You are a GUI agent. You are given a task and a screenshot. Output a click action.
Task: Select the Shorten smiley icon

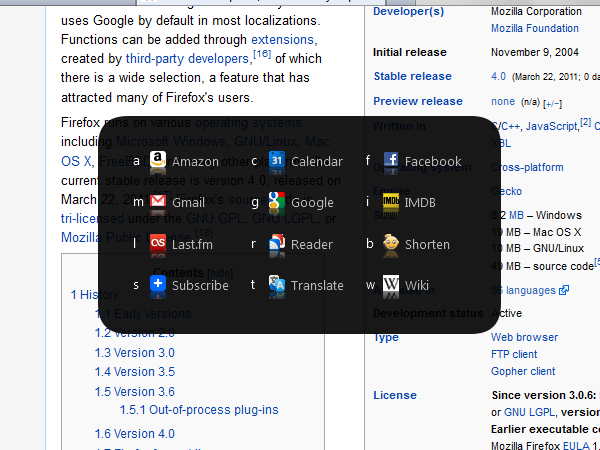(391, 242)
